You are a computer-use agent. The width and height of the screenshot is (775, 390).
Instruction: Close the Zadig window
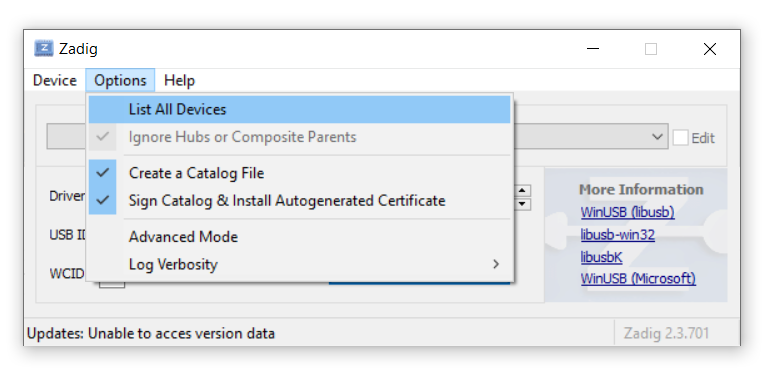pyautogui.click(x=710, y=48)
